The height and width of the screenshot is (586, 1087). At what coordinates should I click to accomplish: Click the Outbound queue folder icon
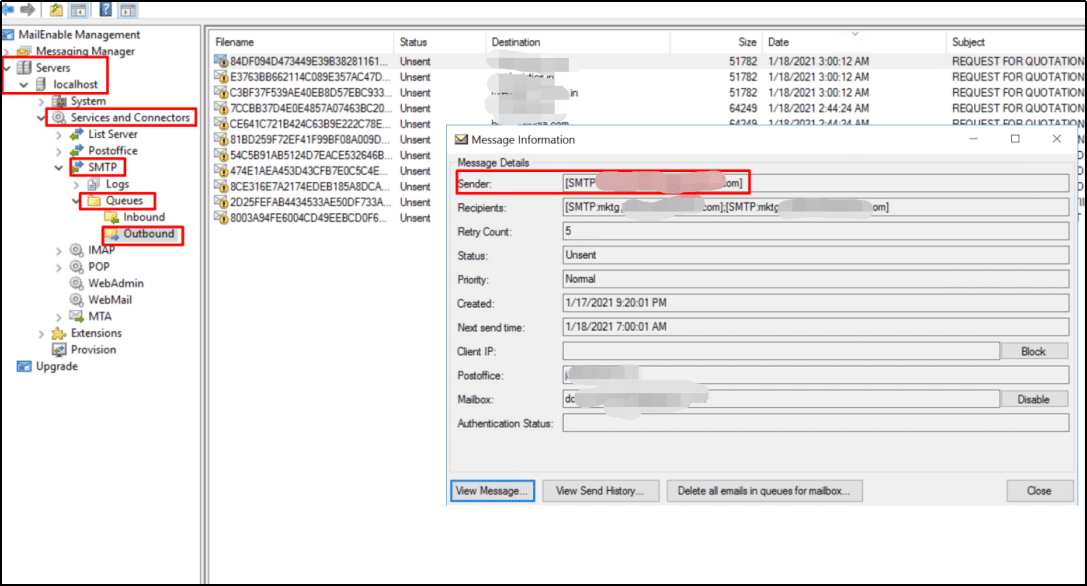[x=112, y=234]
